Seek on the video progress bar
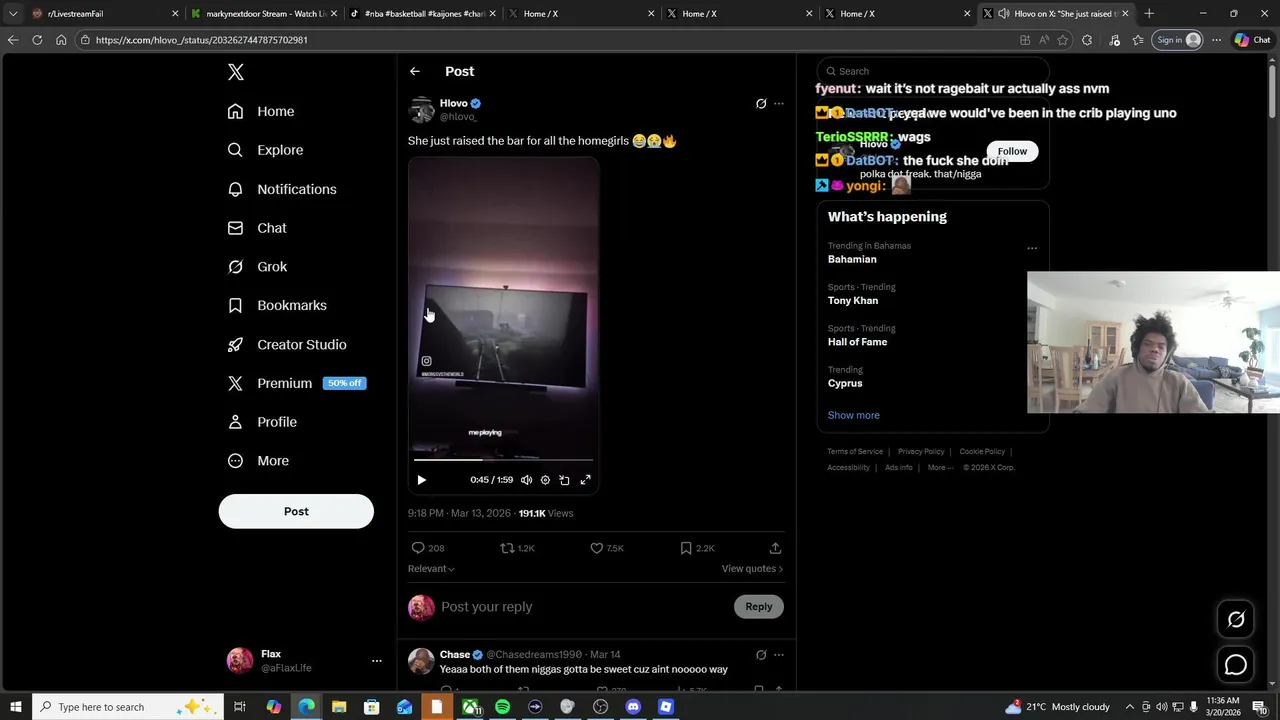The image size is (1280, 720). click(x=503, y=460)
